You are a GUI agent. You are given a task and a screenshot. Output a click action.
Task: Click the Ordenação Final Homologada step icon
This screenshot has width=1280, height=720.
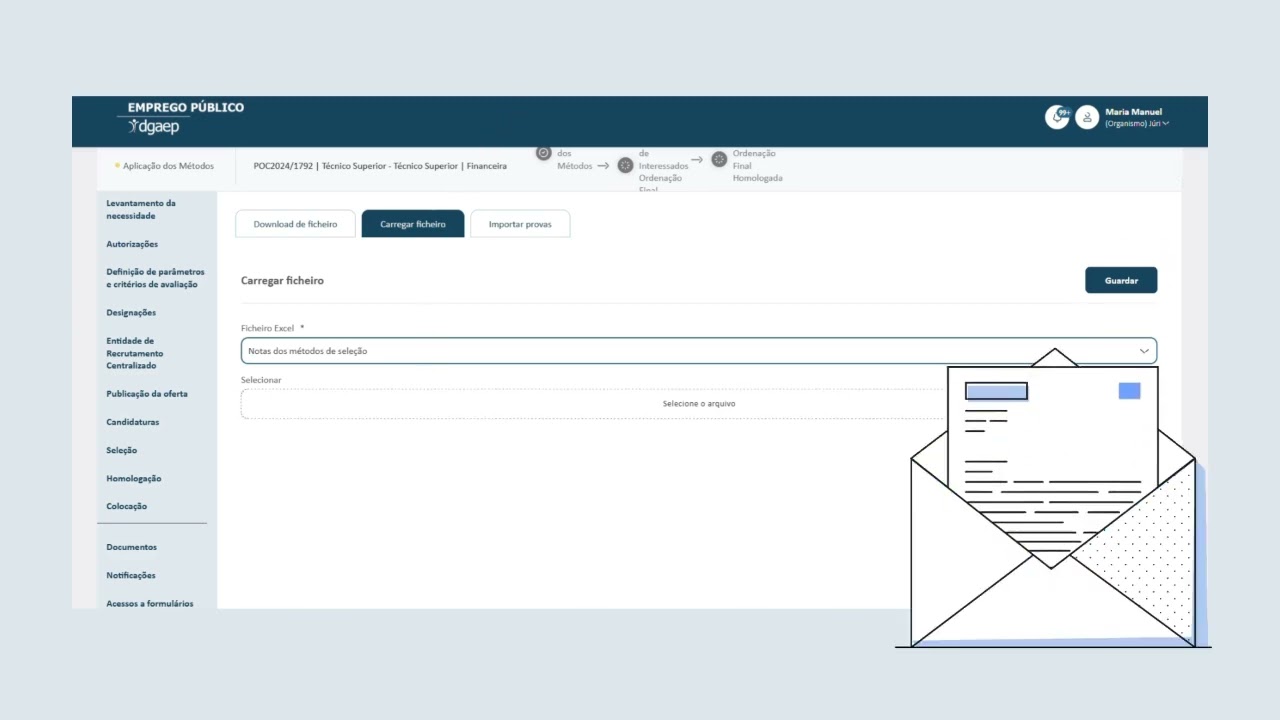[719, 159]
